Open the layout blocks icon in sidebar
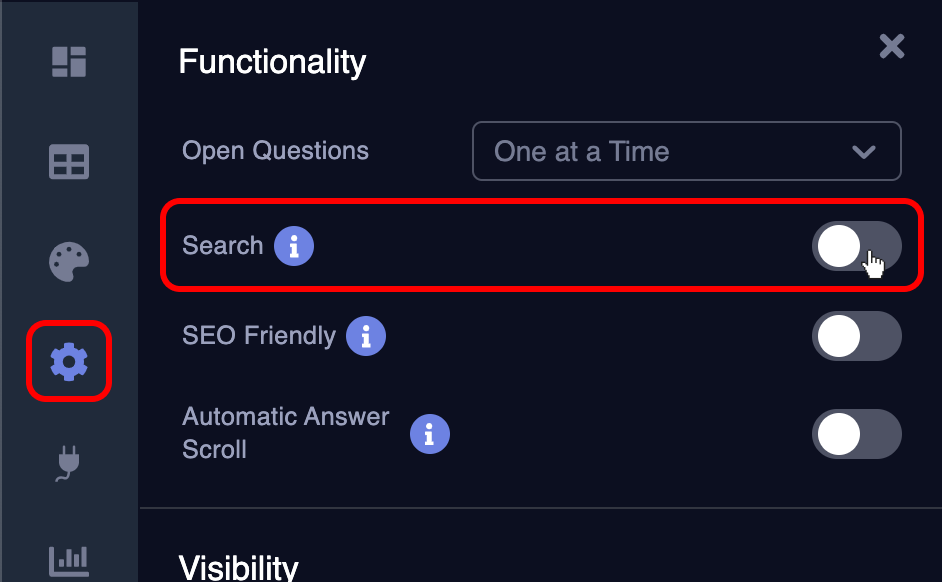Viewport: 942px width, 582px height. point(69,62)
